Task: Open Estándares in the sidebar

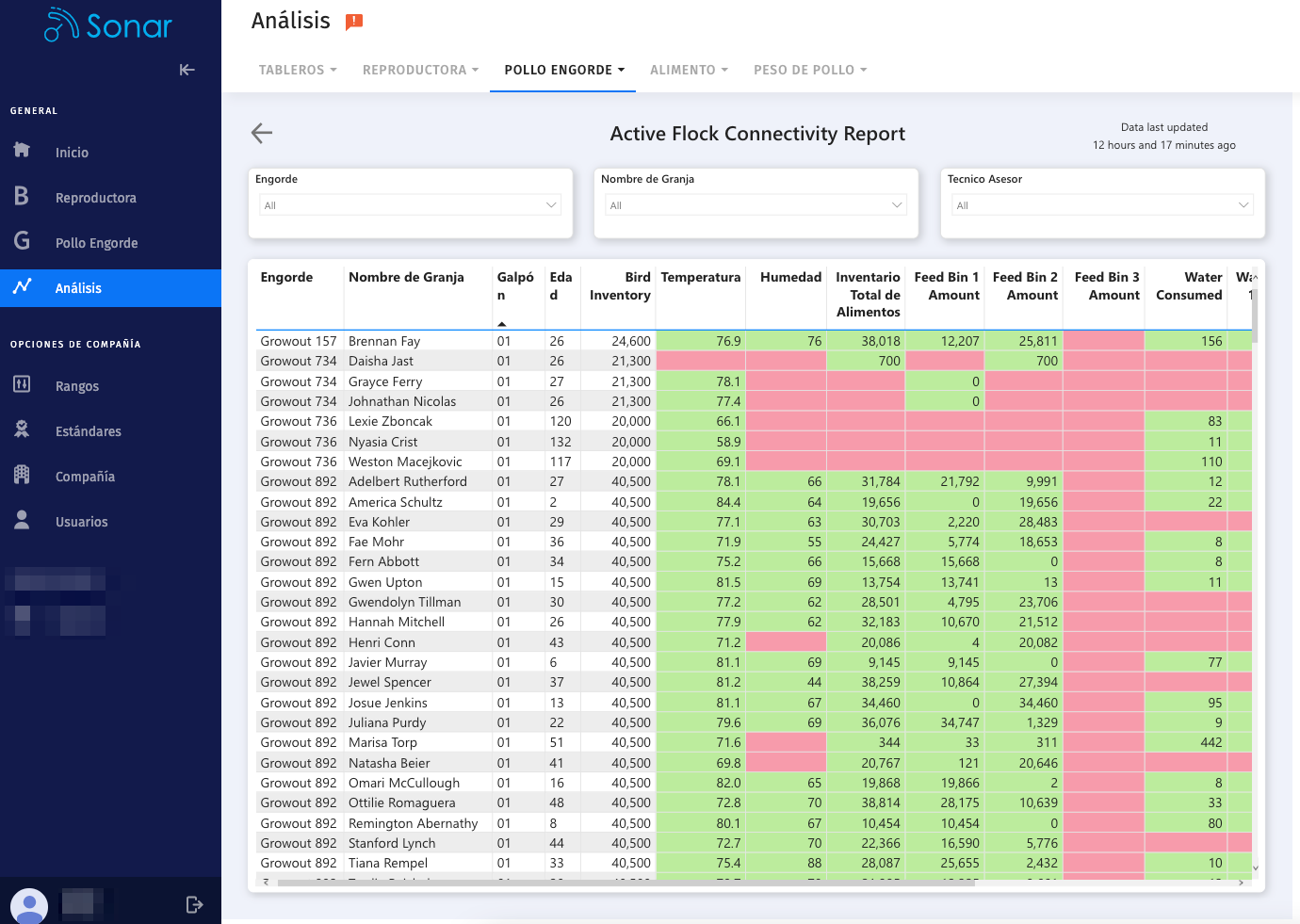Action: tap(89, 431)
